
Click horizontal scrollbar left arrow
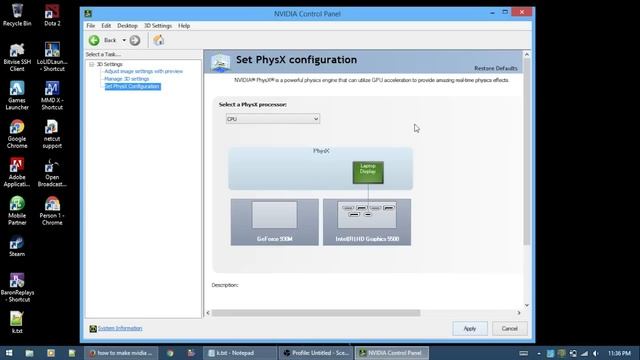pos(208,313)
